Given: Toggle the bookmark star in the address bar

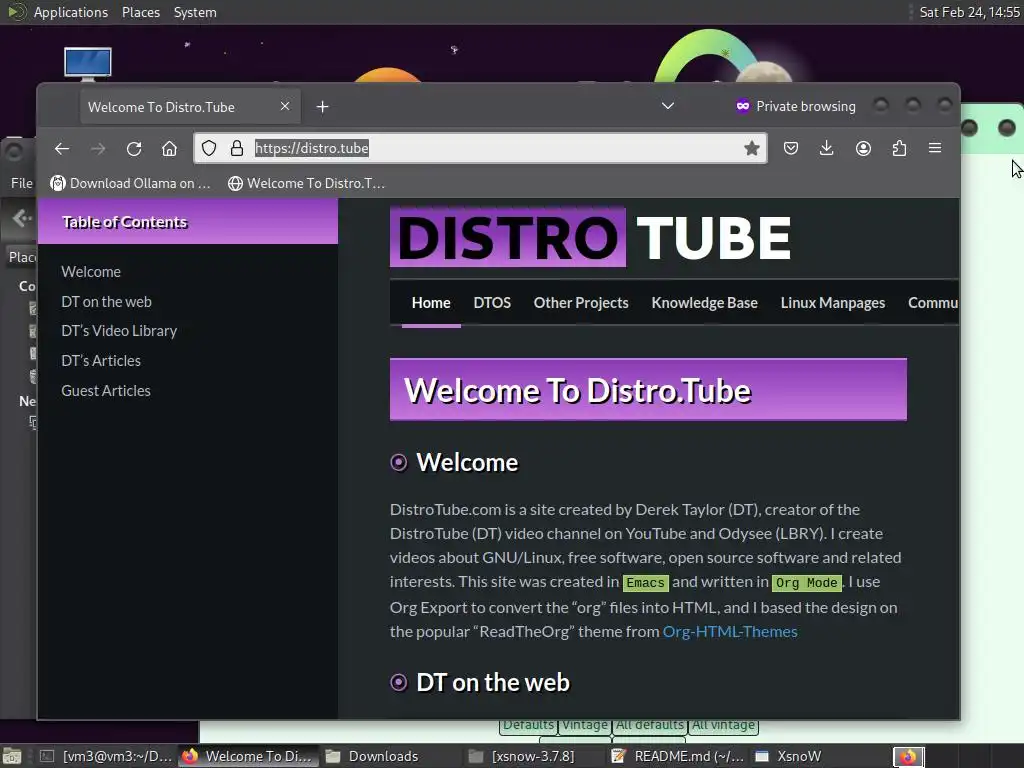Looking at the screenshot, I should pos(752,148).
